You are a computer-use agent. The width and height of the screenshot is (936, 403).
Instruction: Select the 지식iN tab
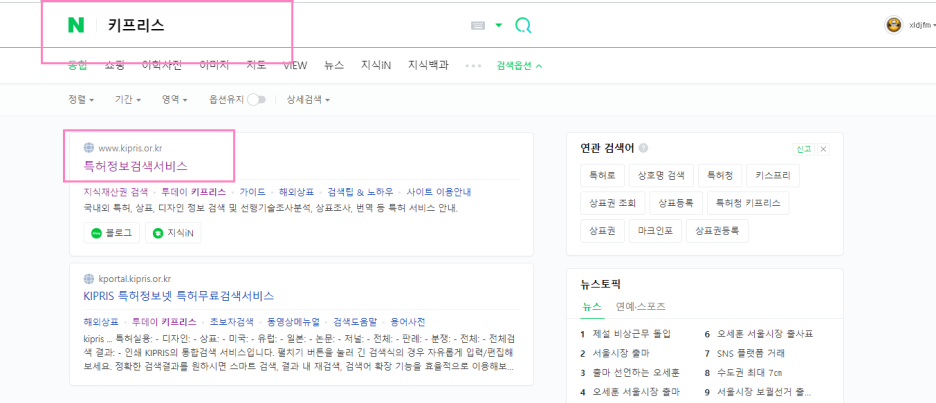coord(376,65)
